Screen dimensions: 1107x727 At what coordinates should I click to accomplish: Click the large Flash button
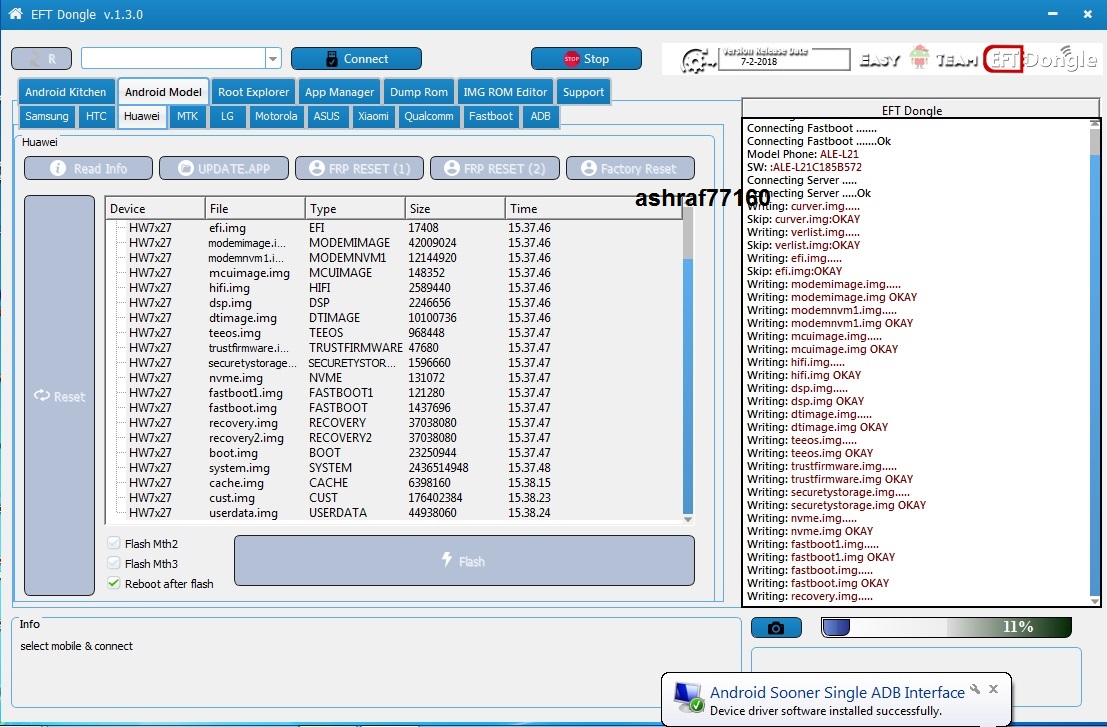(464, 560)
